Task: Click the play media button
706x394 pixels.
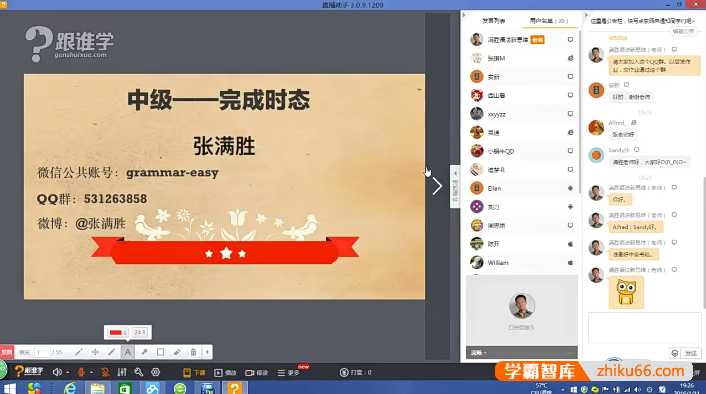Action: [x=225, y=373]
